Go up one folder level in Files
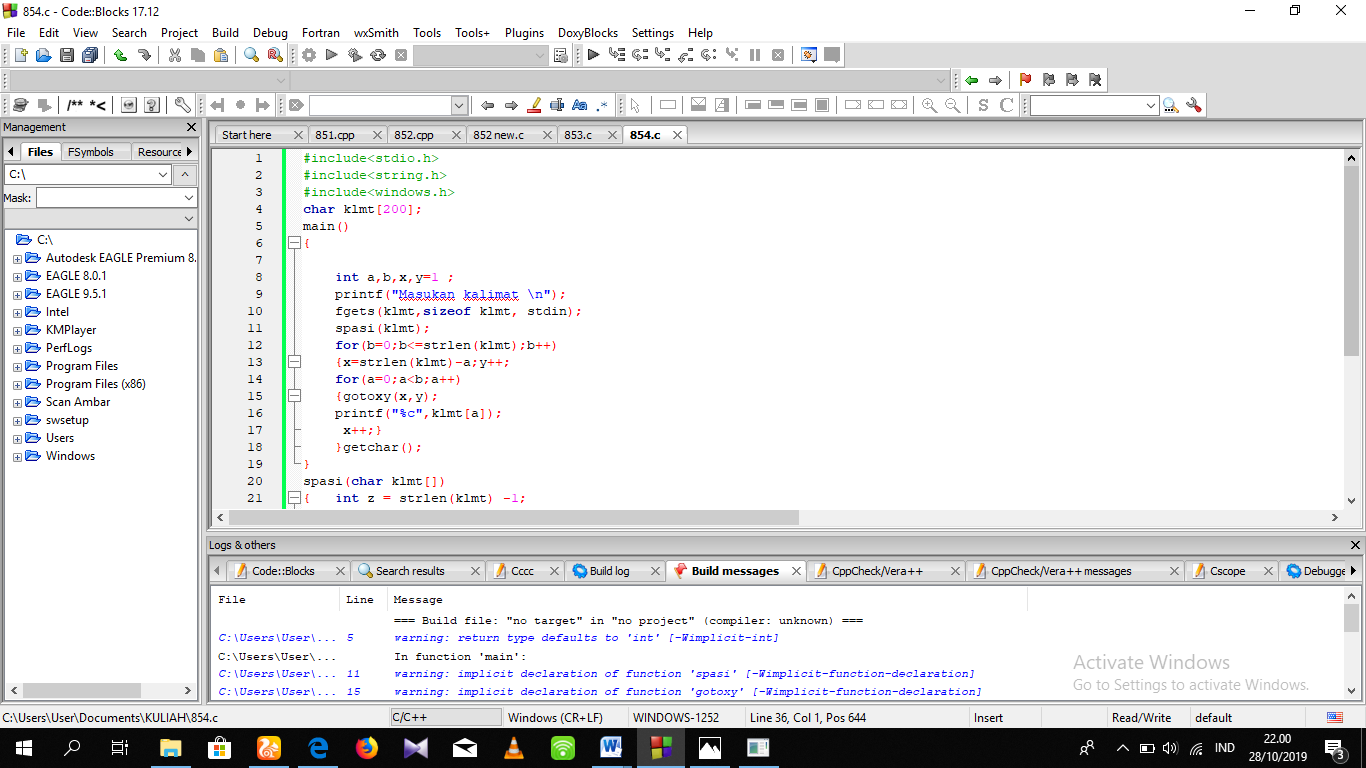This screenshot has height=768, width=1366. [x=185, y=175]
